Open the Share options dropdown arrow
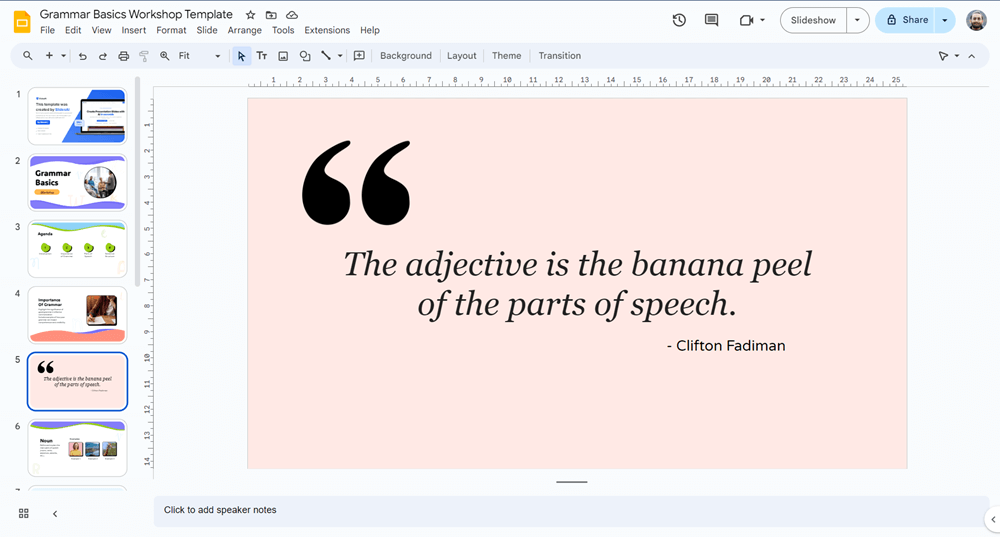The height and width of the screenshot is (537, 1000). (x=944, y=20)
